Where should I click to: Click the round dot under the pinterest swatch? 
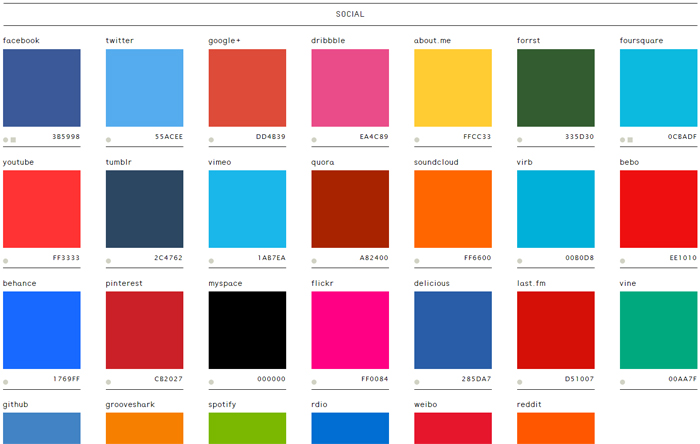(108, 382)
